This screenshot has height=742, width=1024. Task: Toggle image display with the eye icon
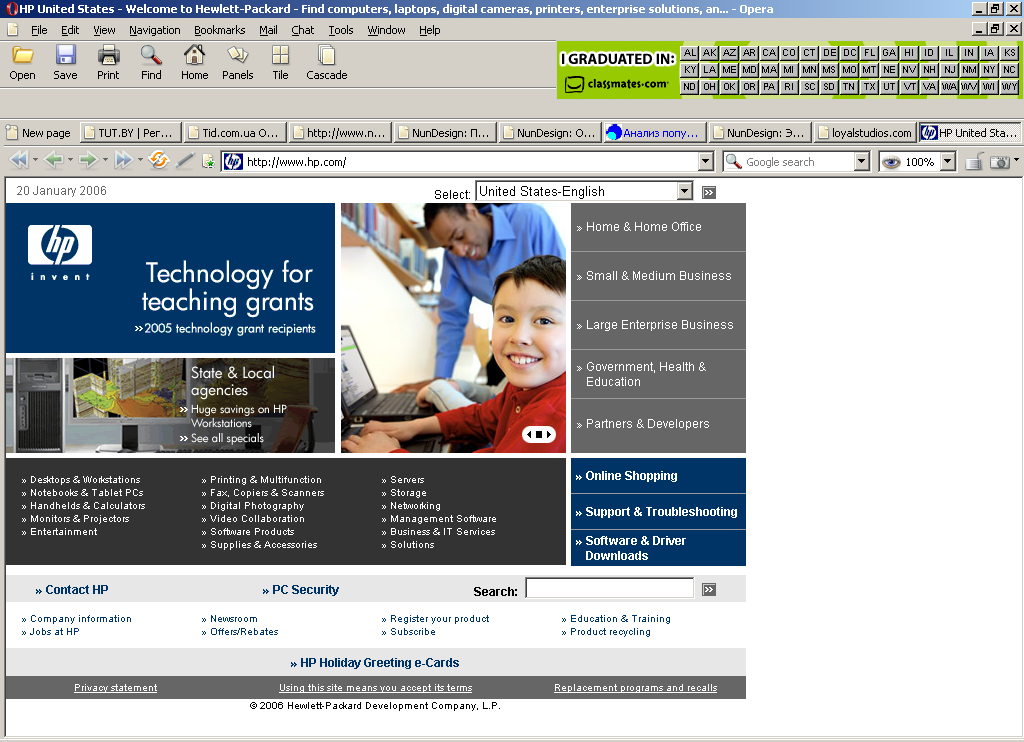pos(891,161)
